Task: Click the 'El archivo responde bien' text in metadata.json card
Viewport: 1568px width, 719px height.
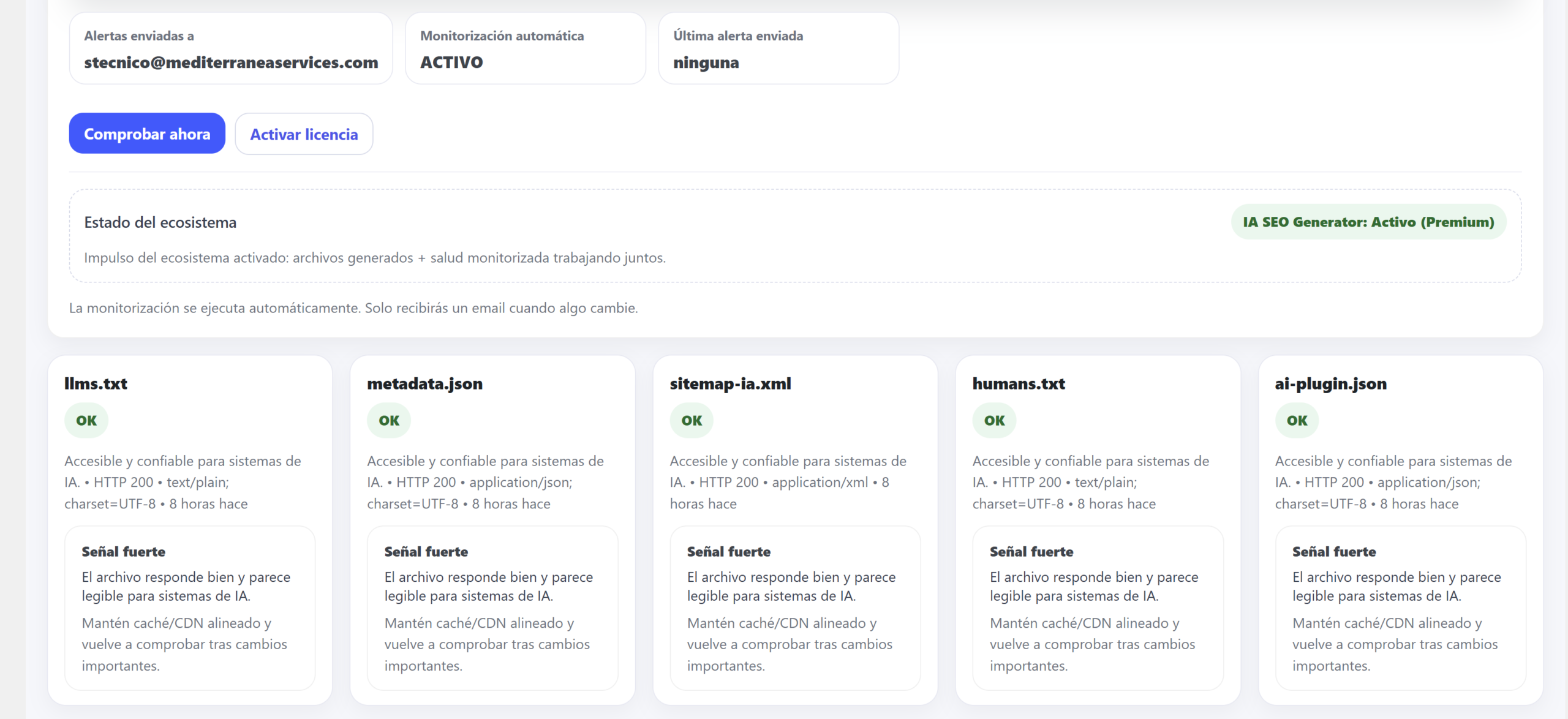Action: tap(488, 586)
